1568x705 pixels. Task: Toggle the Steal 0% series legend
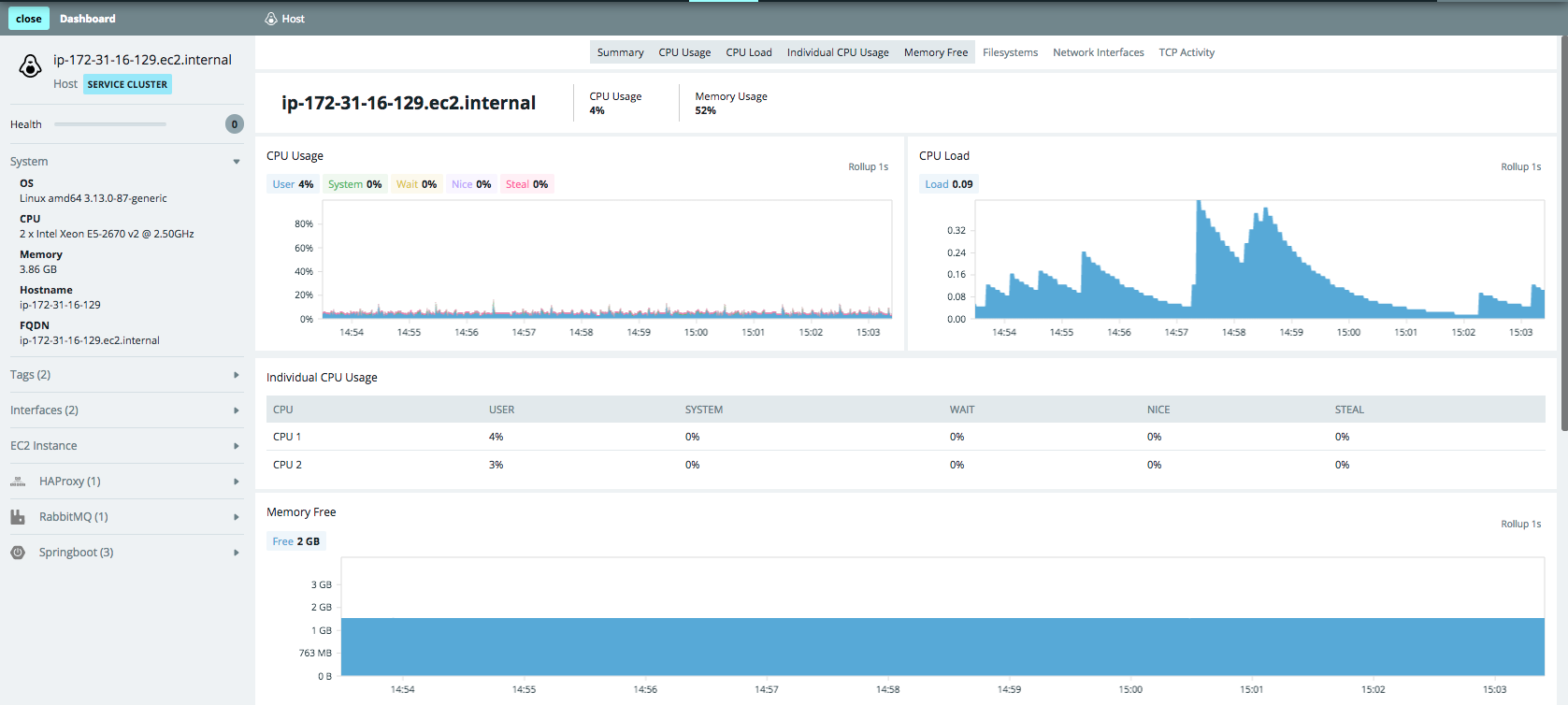(x=526, y=184)
